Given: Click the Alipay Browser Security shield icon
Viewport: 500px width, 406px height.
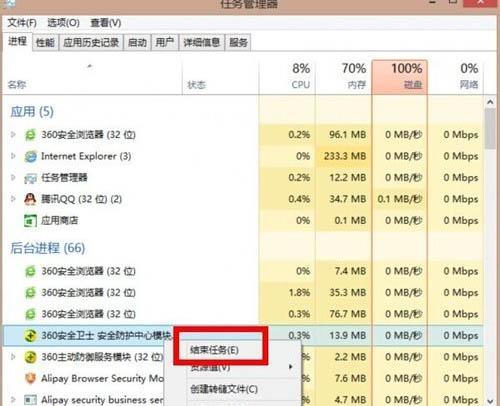Looking at the screenshot, I should 30,378.
